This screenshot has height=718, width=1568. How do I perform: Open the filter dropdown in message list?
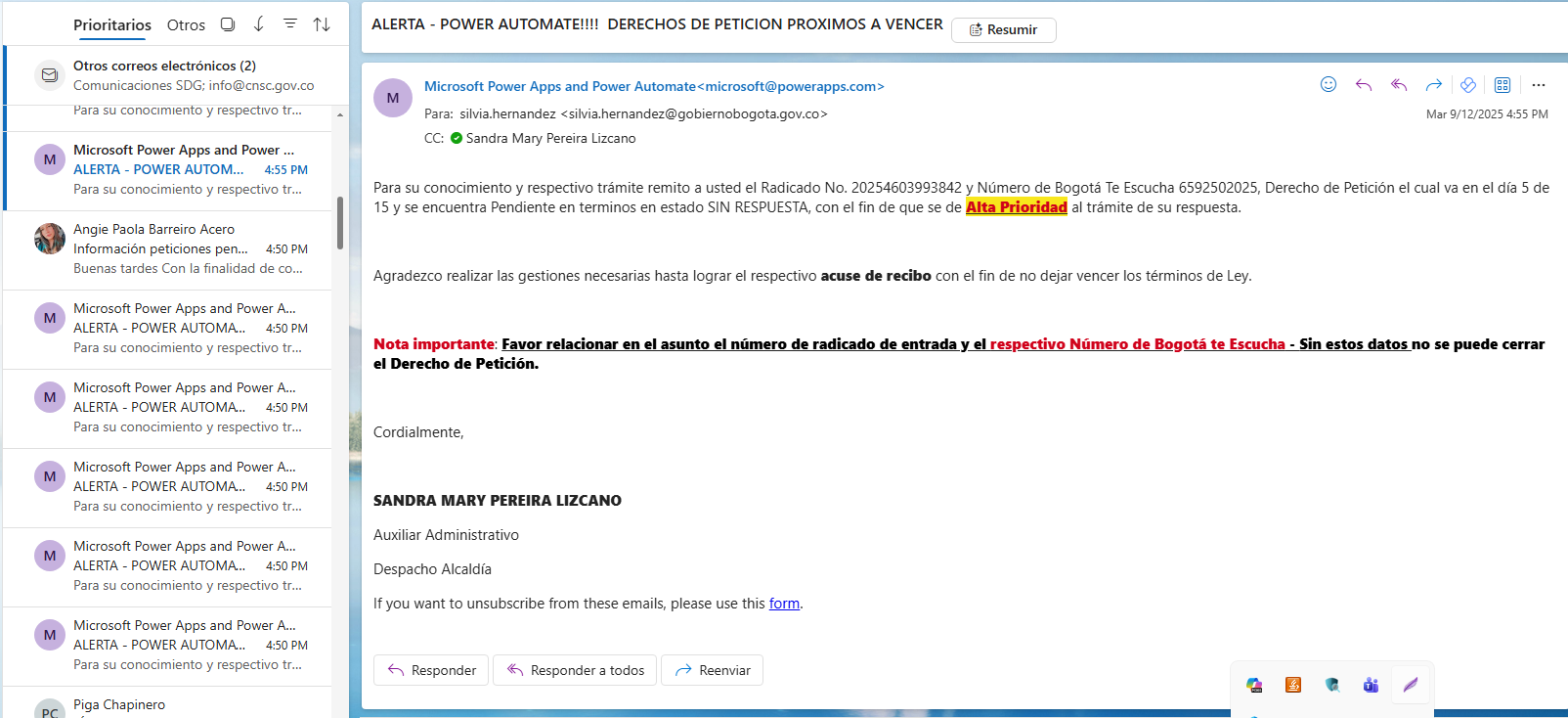(x=290, y=24)
